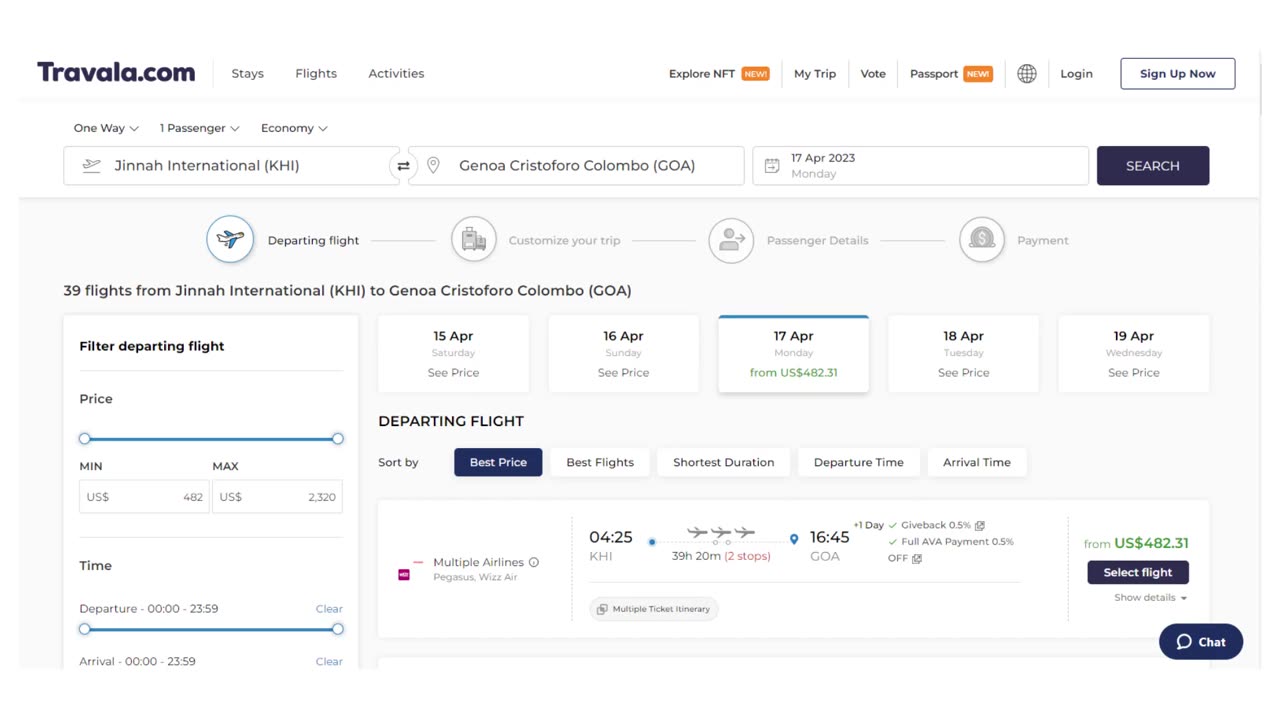The height and width of the screenshot is (720, 1280).
Task: Click the Jinnah International origin field
Action: (x=231, y=166)
